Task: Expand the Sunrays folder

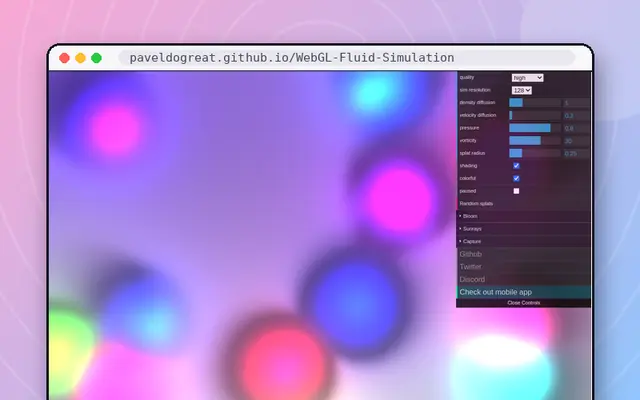Action: click(x=524, y=229)
